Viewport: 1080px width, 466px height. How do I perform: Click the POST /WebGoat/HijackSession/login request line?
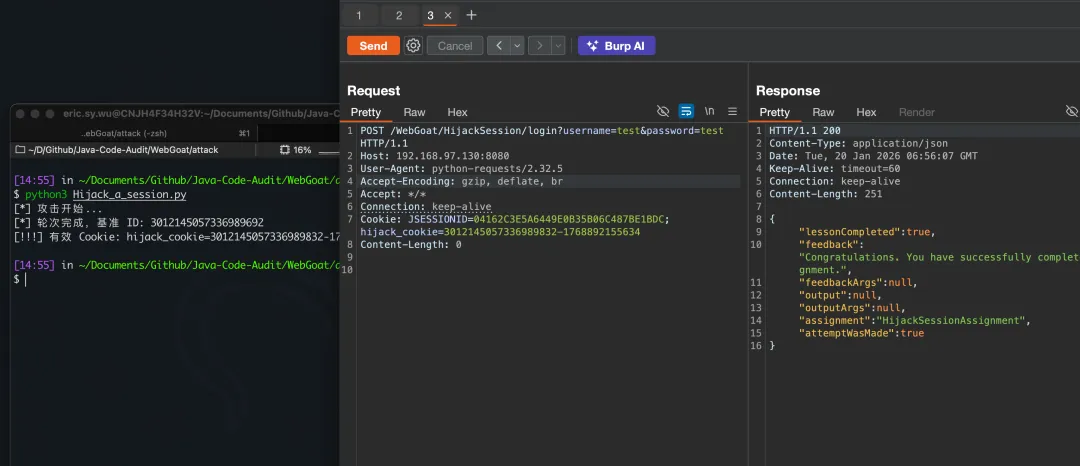point(541,131)
